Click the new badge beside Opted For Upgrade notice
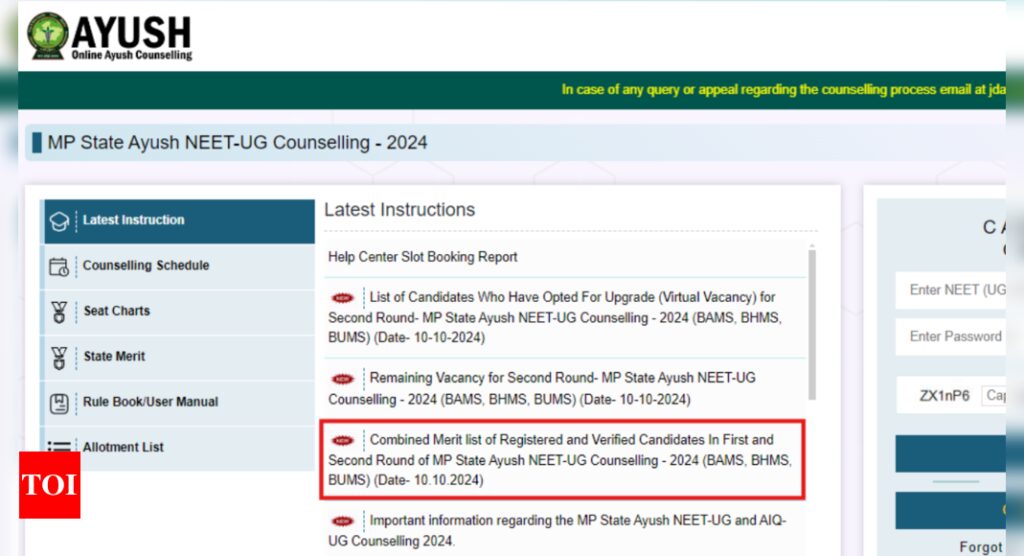 point(342,298)
